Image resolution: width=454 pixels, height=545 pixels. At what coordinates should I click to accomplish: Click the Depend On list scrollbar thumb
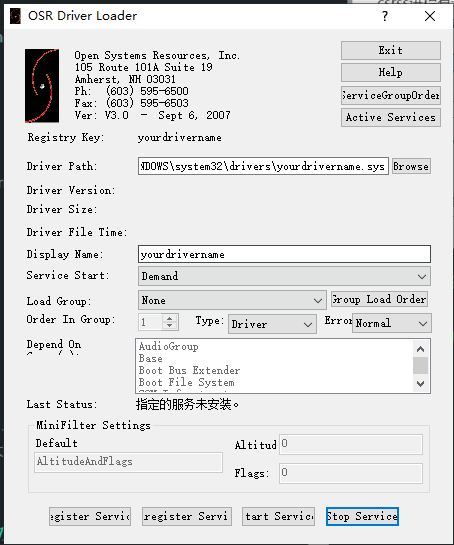click(x=420, y=365)
